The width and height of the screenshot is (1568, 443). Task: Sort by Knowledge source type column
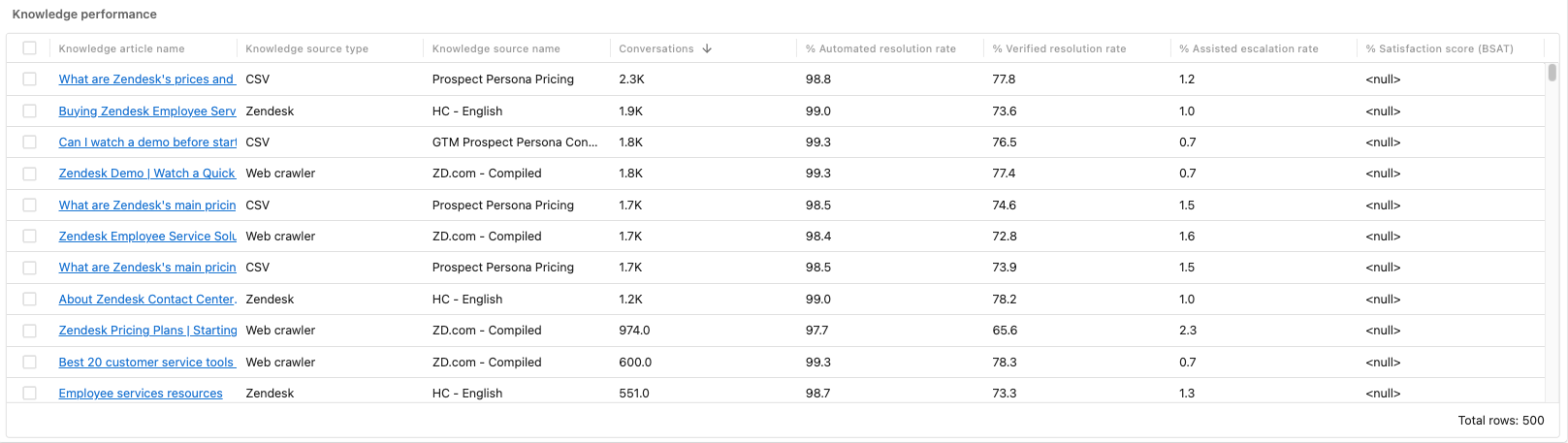(306, 48)
